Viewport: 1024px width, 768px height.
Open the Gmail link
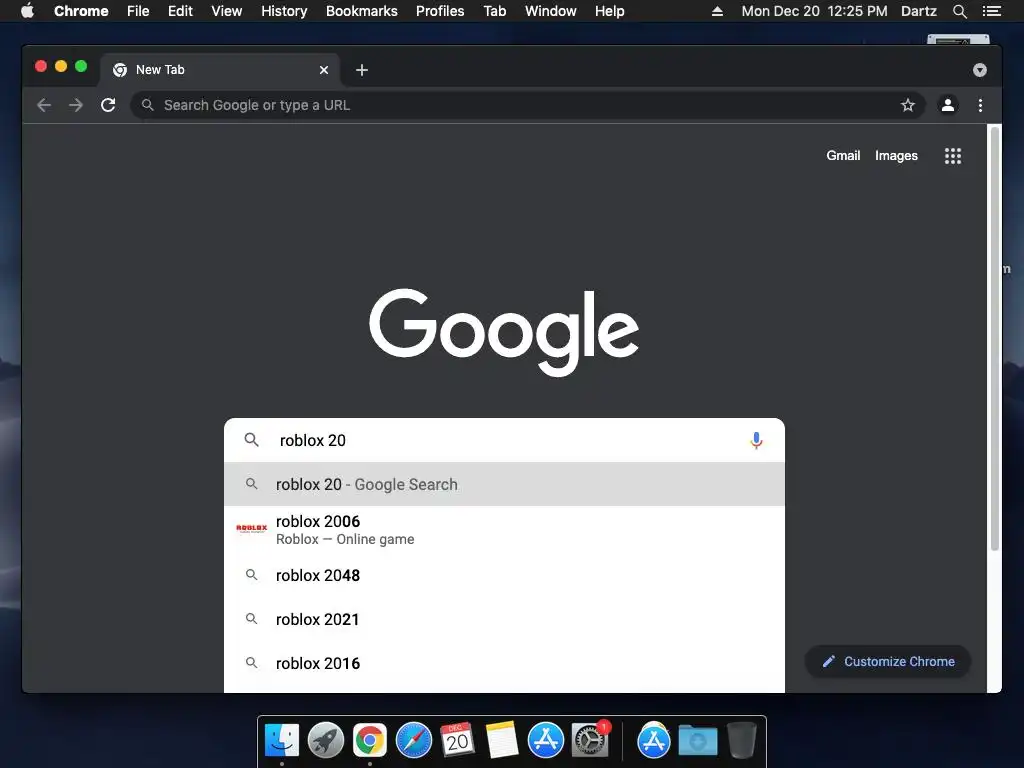click(x=843, y=155)
